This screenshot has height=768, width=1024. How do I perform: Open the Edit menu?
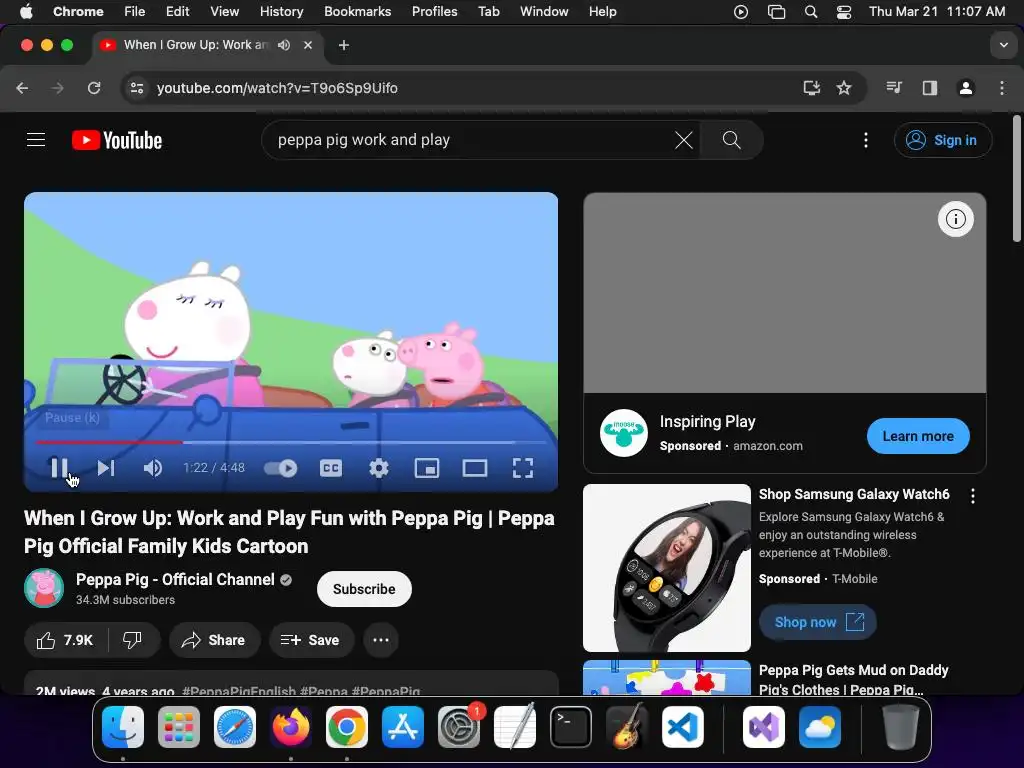177,12
